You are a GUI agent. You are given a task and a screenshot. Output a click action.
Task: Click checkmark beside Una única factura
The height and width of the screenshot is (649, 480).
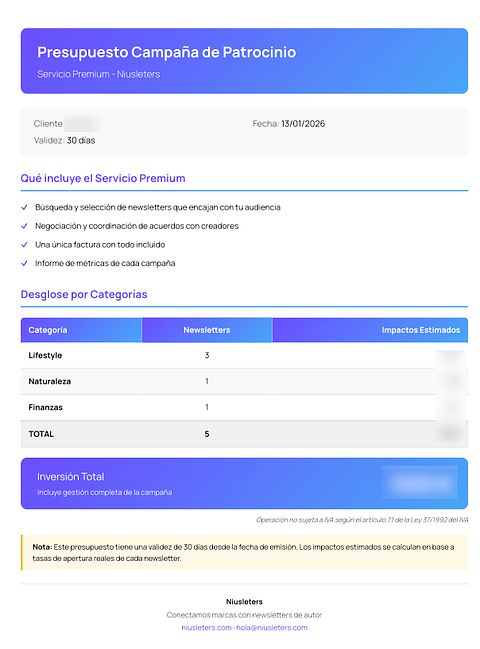24,245
